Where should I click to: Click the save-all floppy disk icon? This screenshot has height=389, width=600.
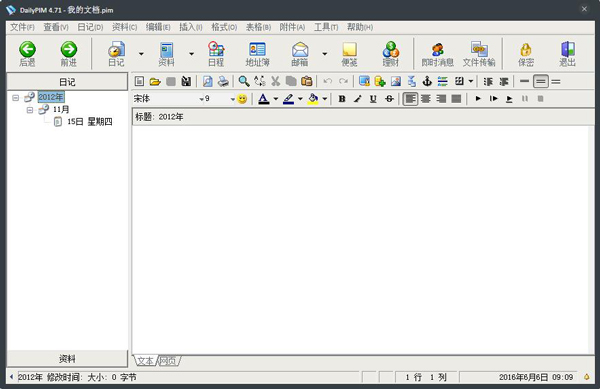[x=186, y=81]
